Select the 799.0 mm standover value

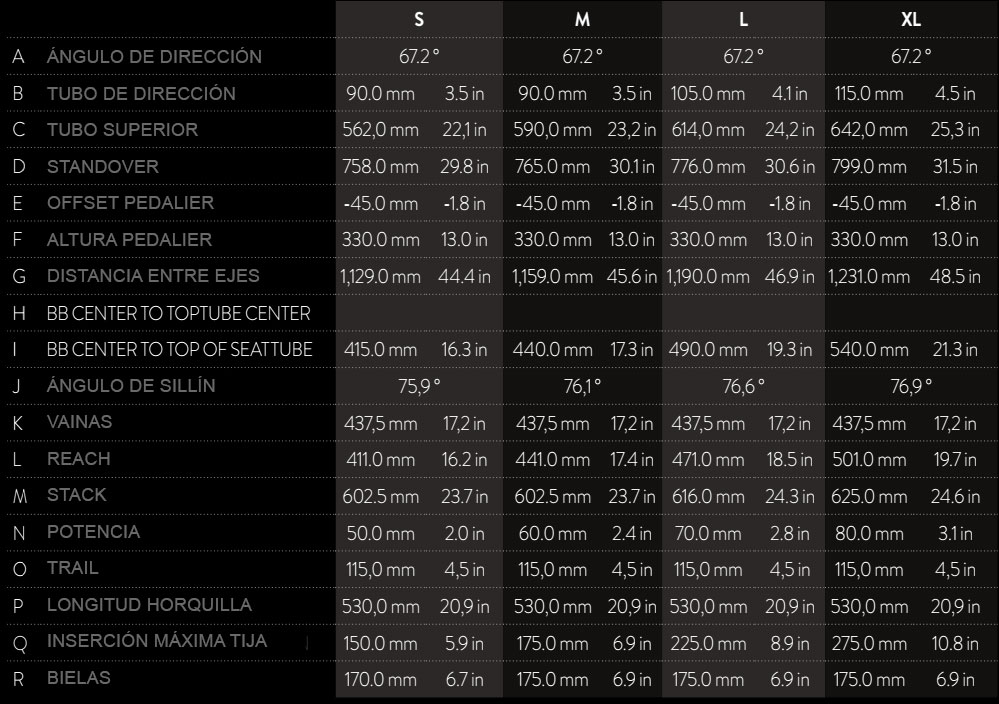(868, 167)
